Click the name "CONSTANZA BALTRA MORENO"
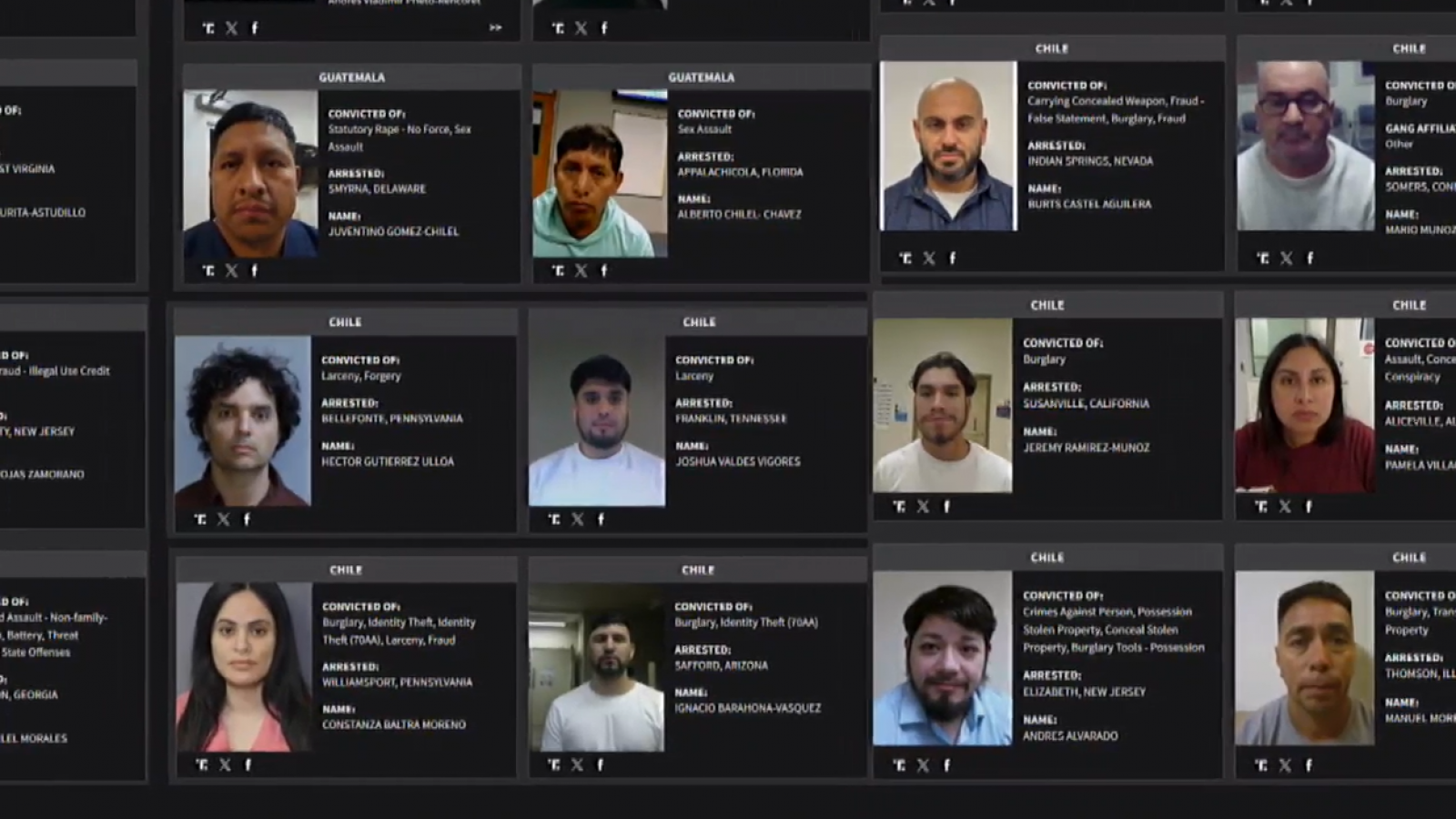This screenshot has height=819, width=1456. [x=394, y=724]
